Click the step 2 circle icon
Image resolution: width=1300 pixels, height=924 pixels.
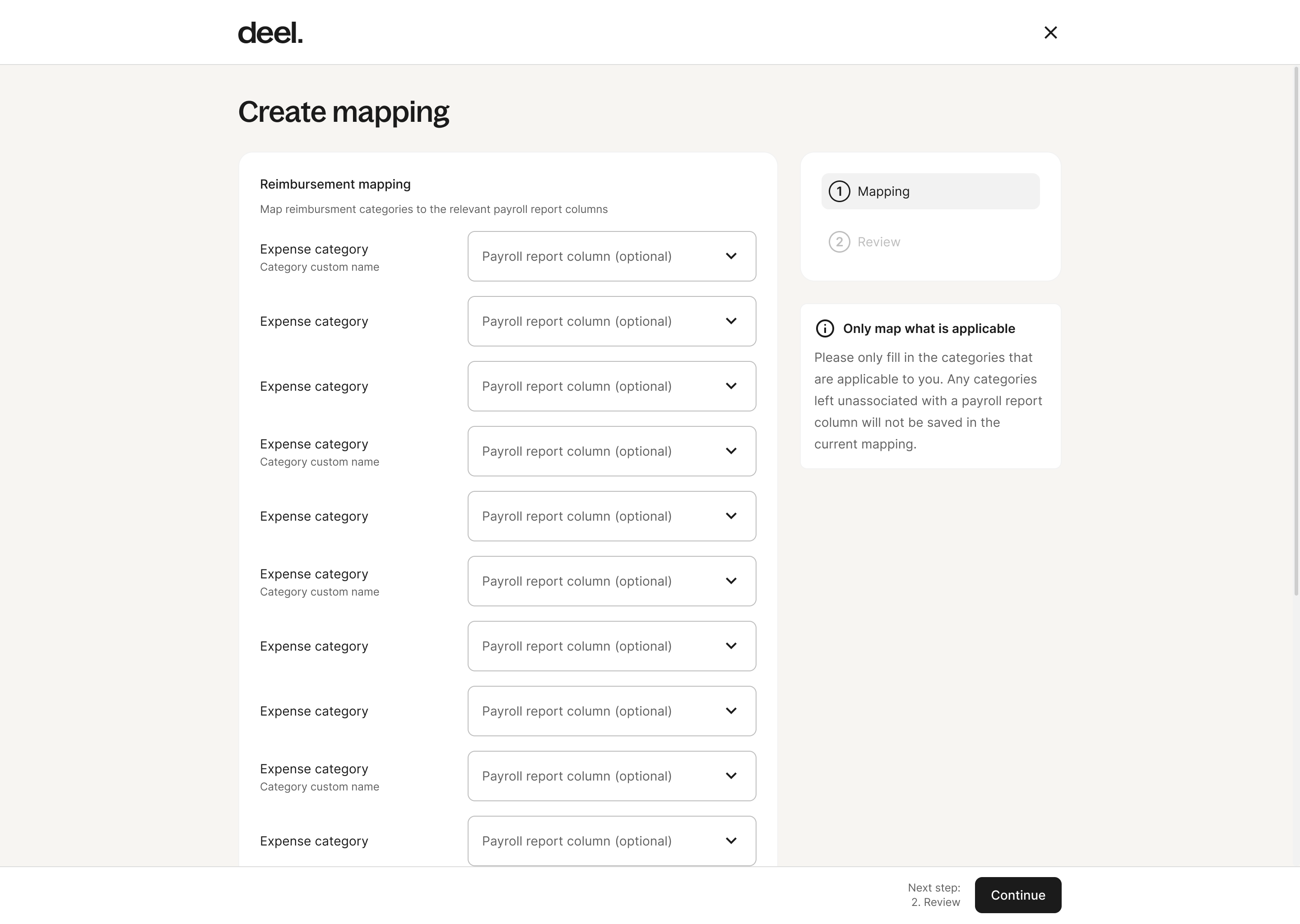(x=839, y=242)
